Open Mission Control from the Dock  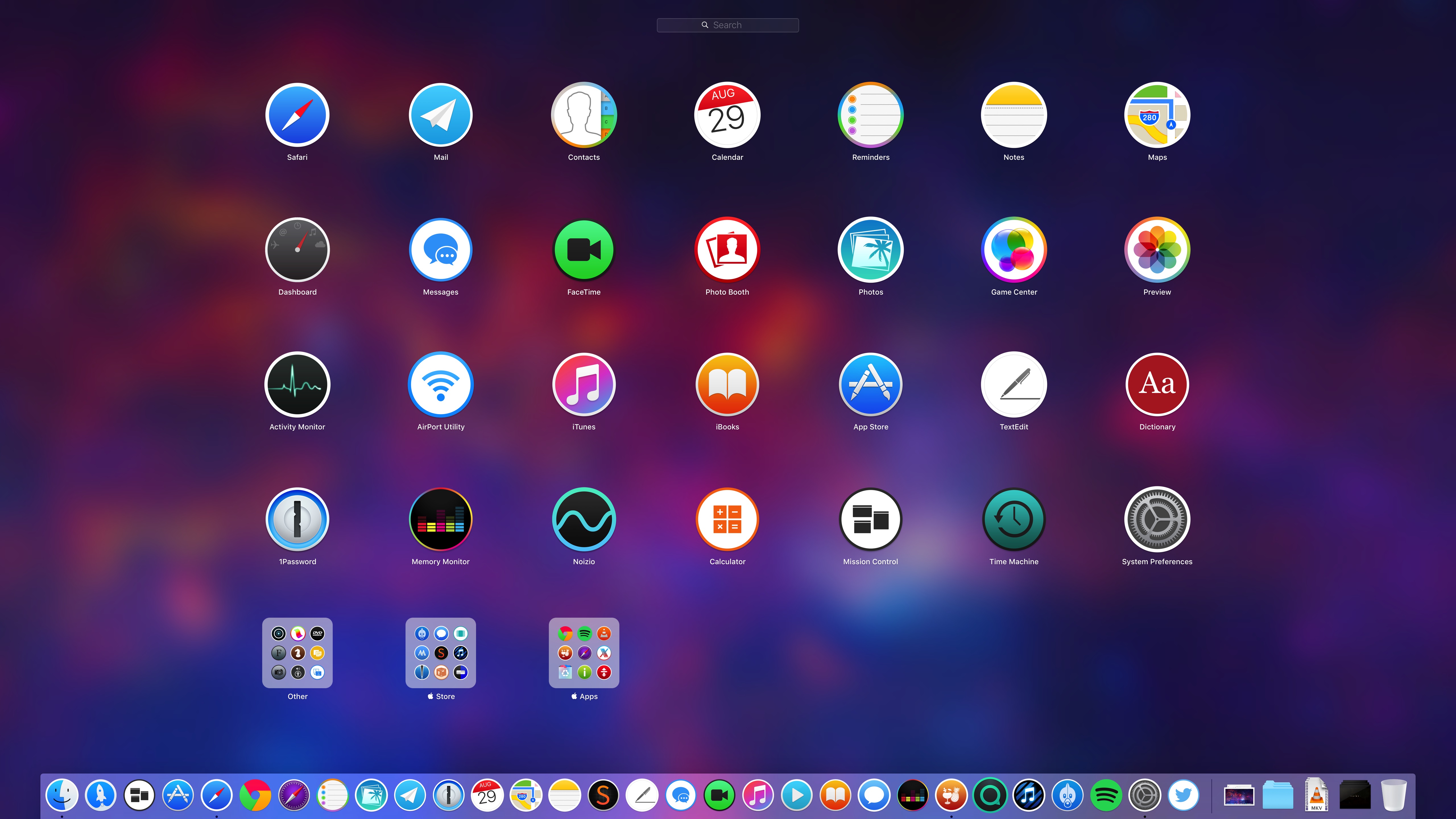[x=139, y=795]
